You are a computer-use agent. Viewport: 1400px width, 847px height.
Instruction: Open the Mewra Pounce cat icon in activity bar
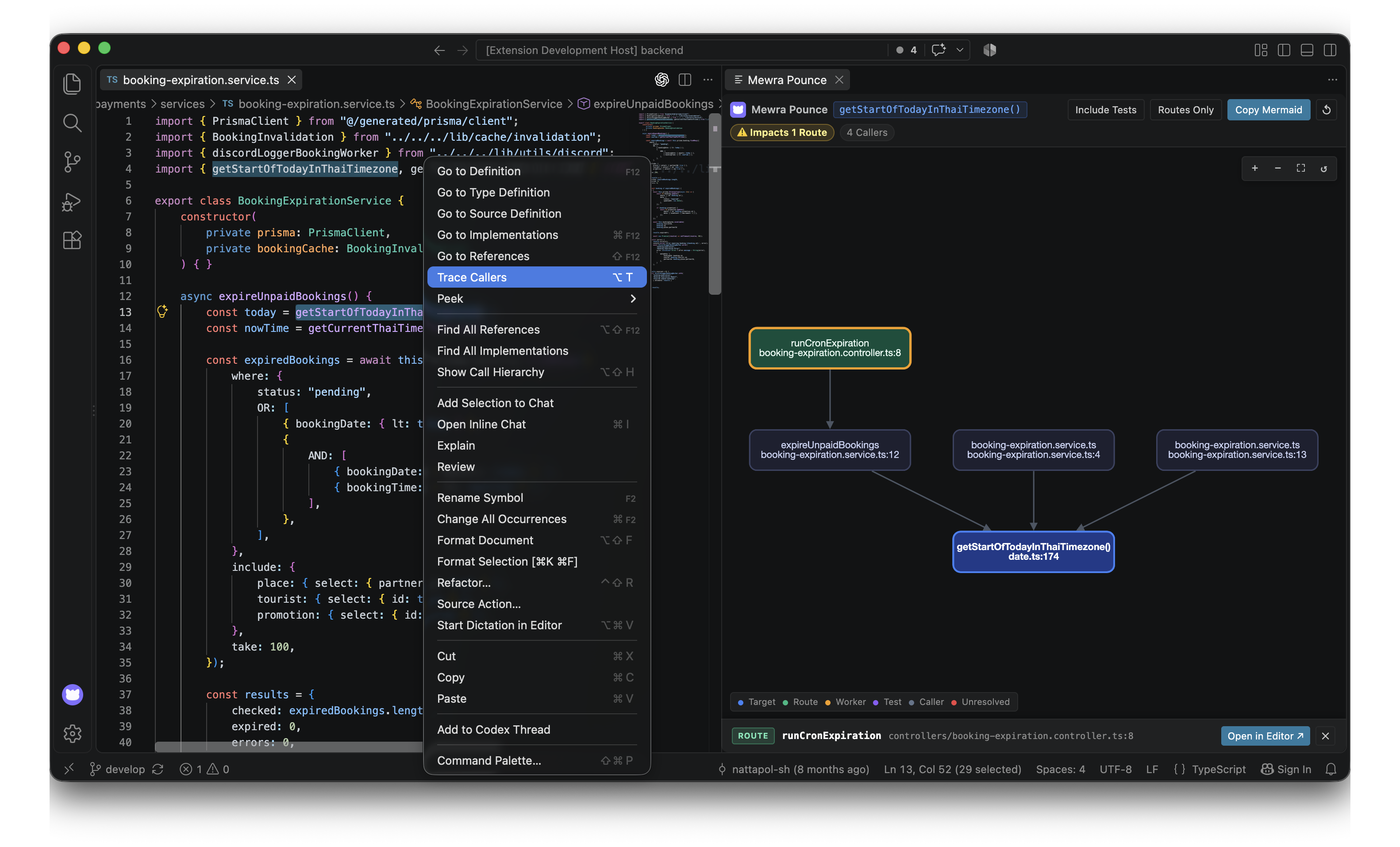[72, 694]
